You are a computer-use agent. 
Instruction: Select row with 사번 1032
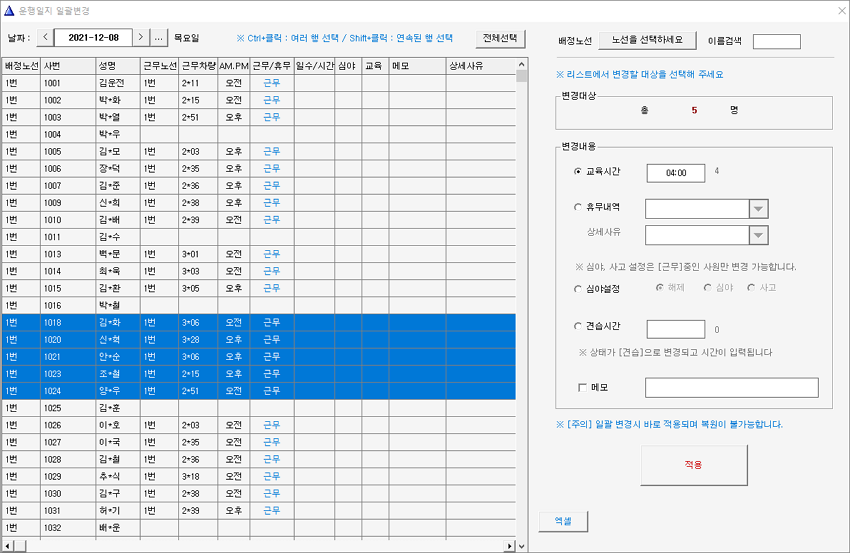tap(259, 528)
